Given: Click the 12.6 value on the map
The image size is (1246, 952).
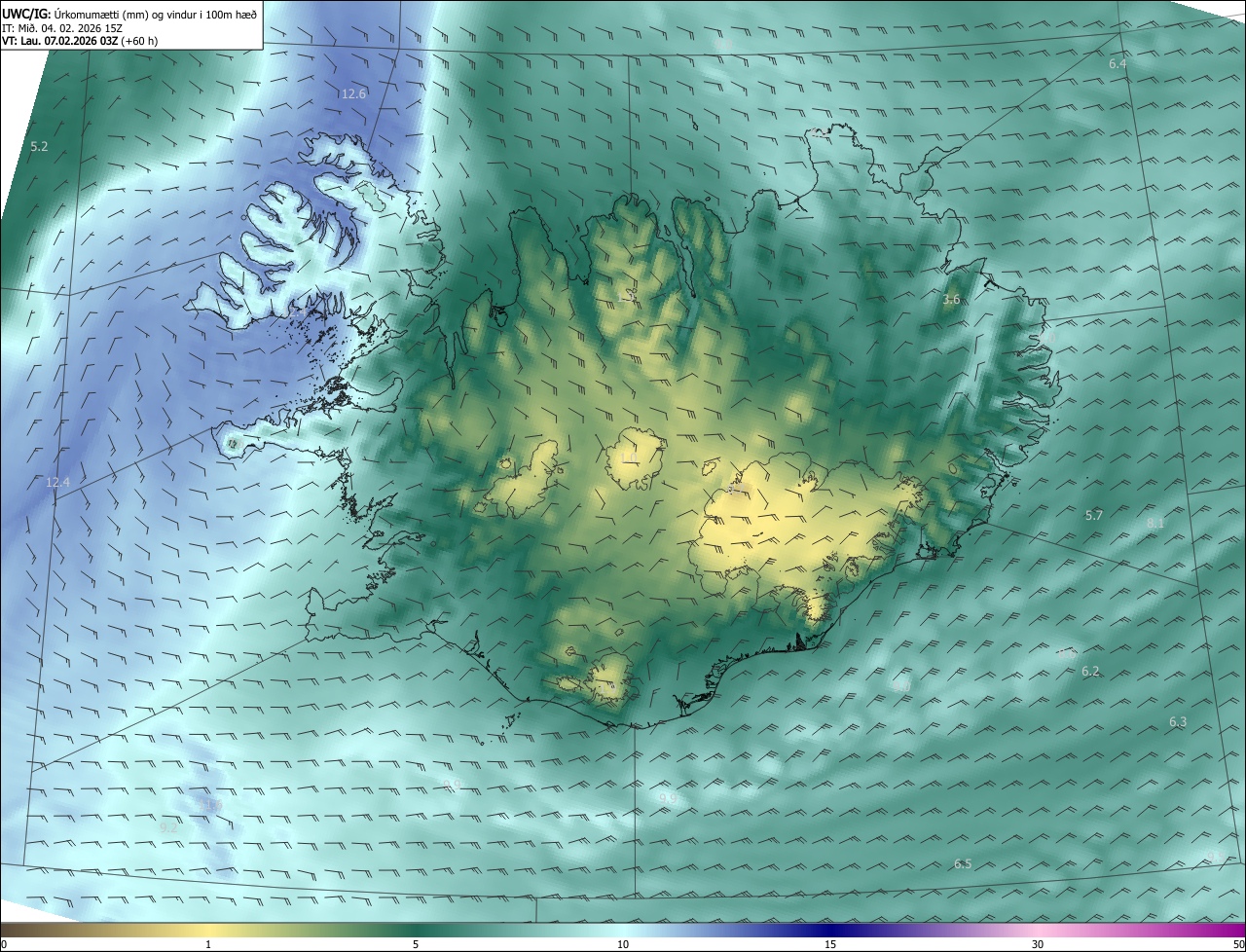Looking at the screenshot, I should tap(353, 94).
